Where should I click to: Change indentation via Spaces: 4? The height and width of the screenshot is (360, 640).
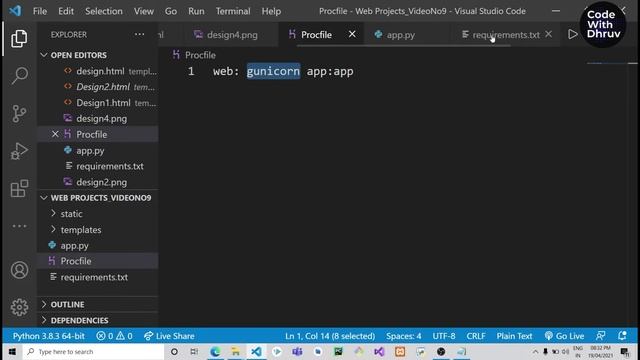point(403,336)
